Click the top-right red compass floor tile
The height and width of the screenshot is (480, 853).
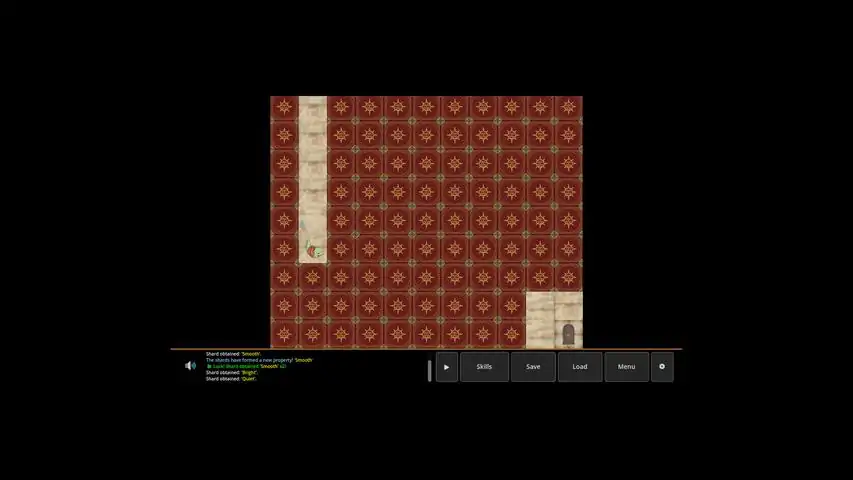(568, 108)
